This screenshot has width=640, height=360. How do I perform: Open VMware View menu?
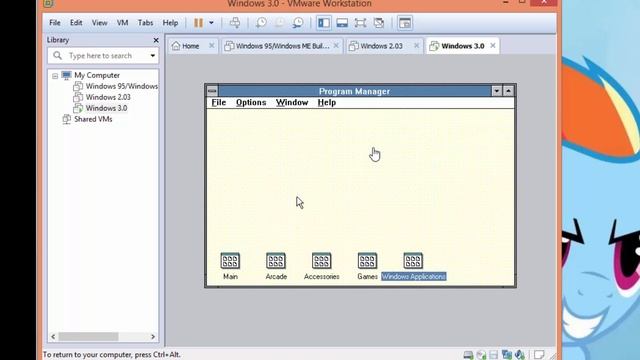point(99,23)
